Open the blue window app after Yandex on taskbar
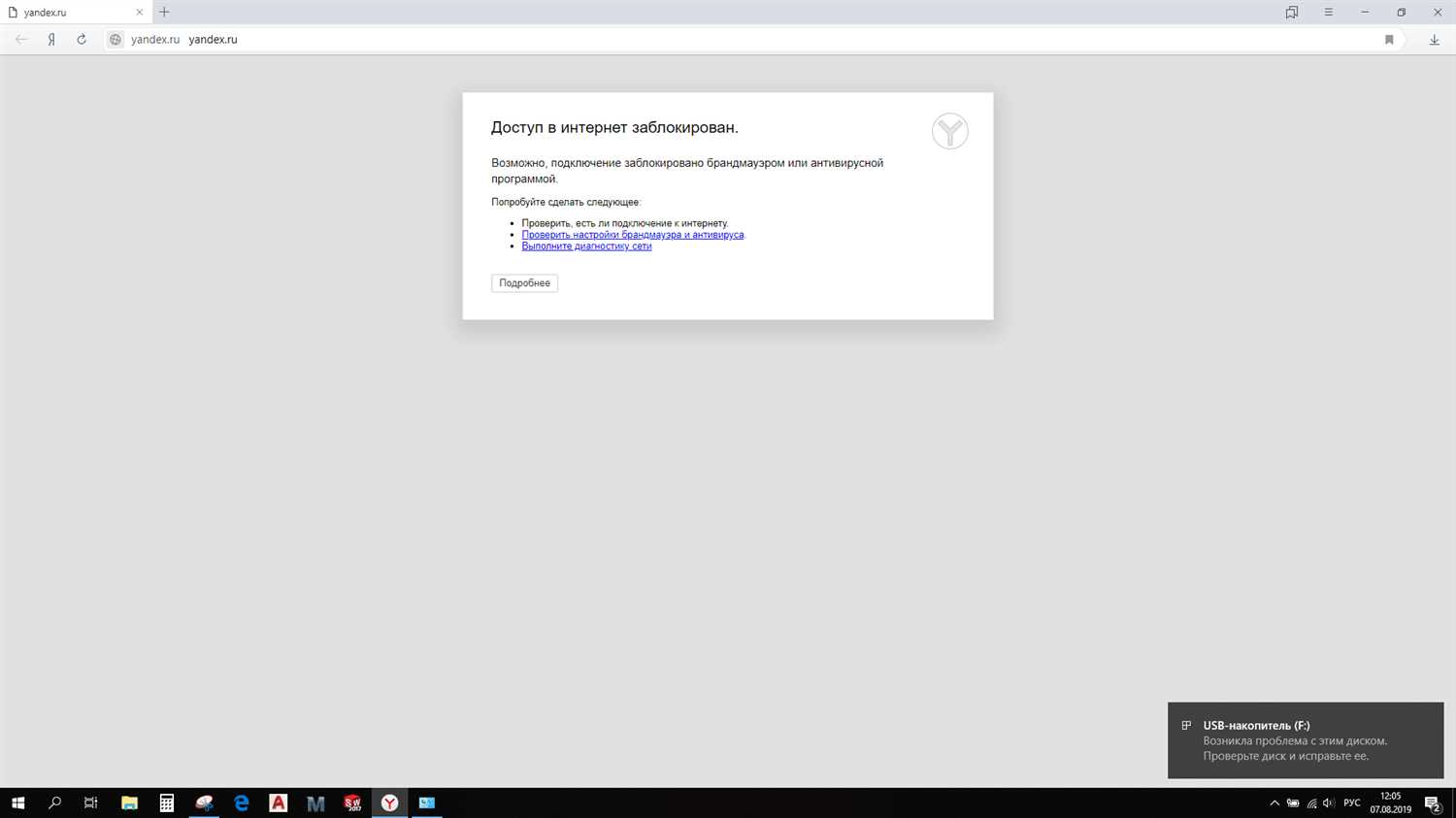The height and width of the screenshot is (818, 1456). pyautogui.click(x=427, y=802)
